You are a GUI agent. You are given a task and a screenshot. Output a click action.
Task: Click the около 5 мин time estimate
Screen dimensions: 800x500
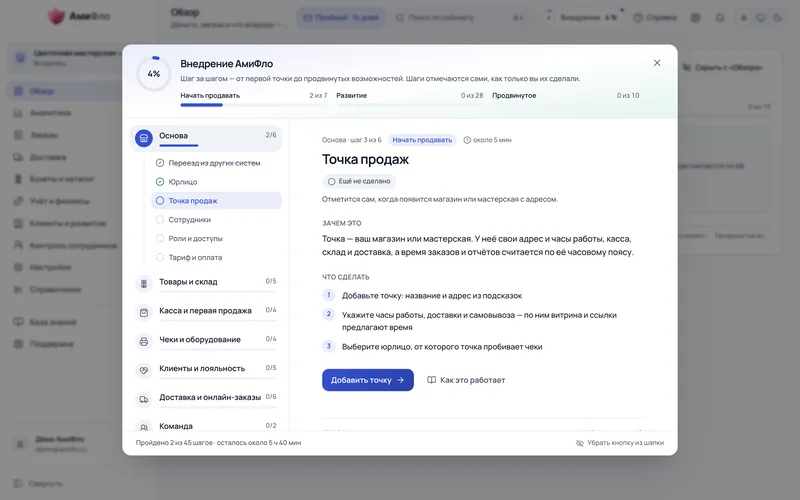pyautogui.click(x=487, y=140)
